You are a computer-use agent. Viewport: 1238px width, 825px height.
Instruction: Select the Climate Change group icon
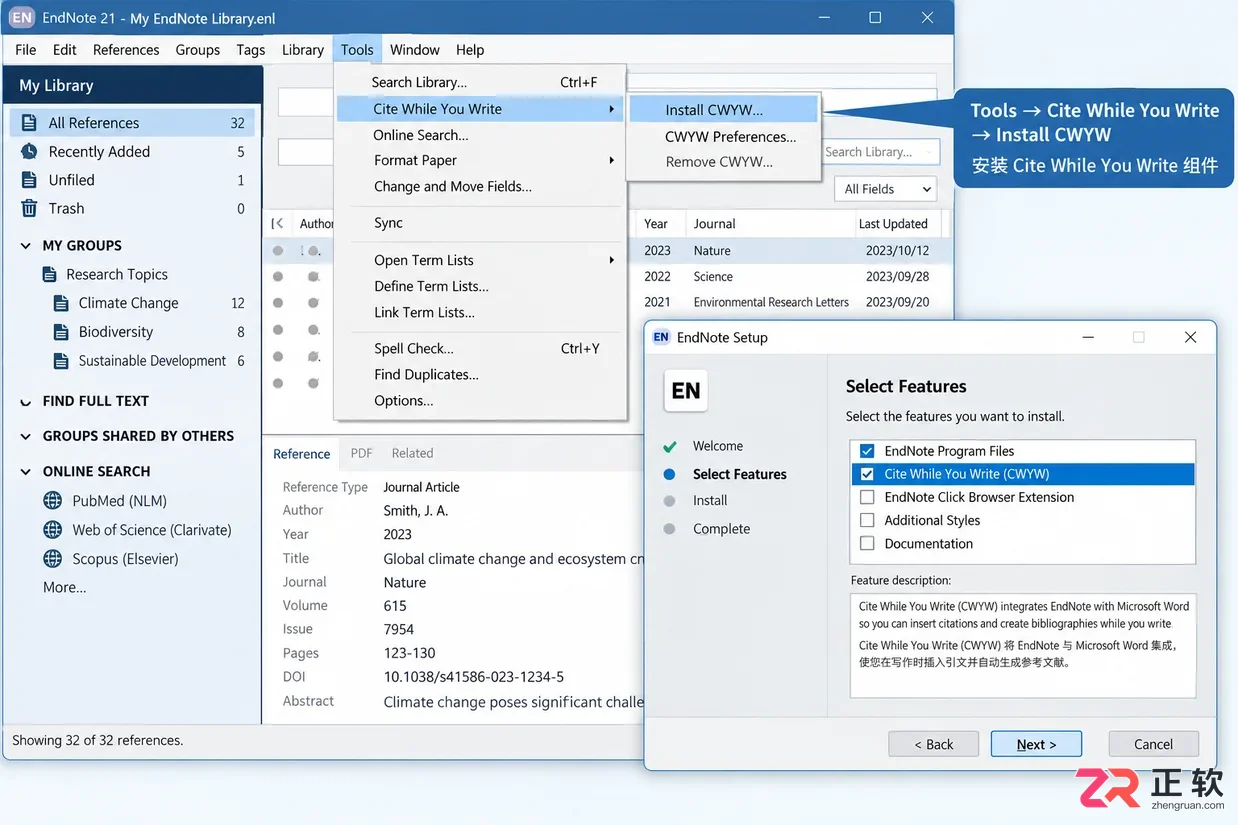coord(60,303)
